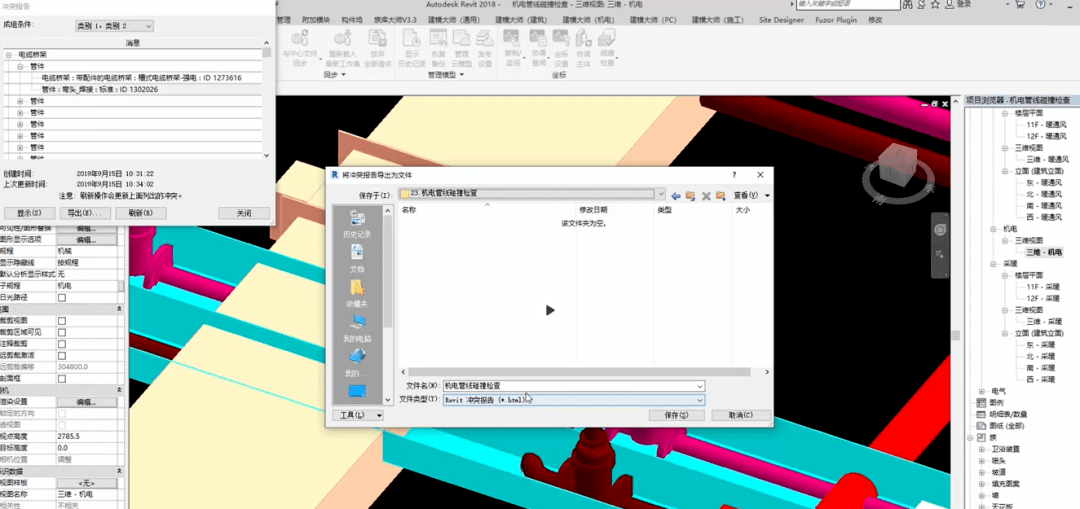Select 11F - 采暖 in the project browser

(1043, 287)
